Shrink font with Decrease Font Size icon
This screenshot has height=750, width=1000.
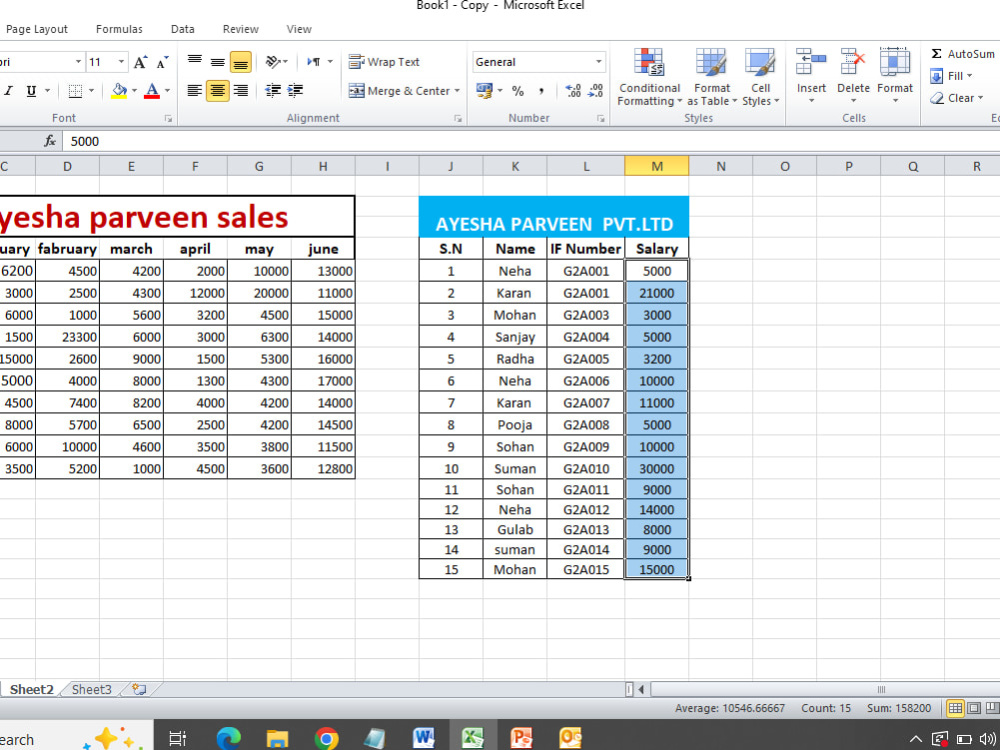162,62
